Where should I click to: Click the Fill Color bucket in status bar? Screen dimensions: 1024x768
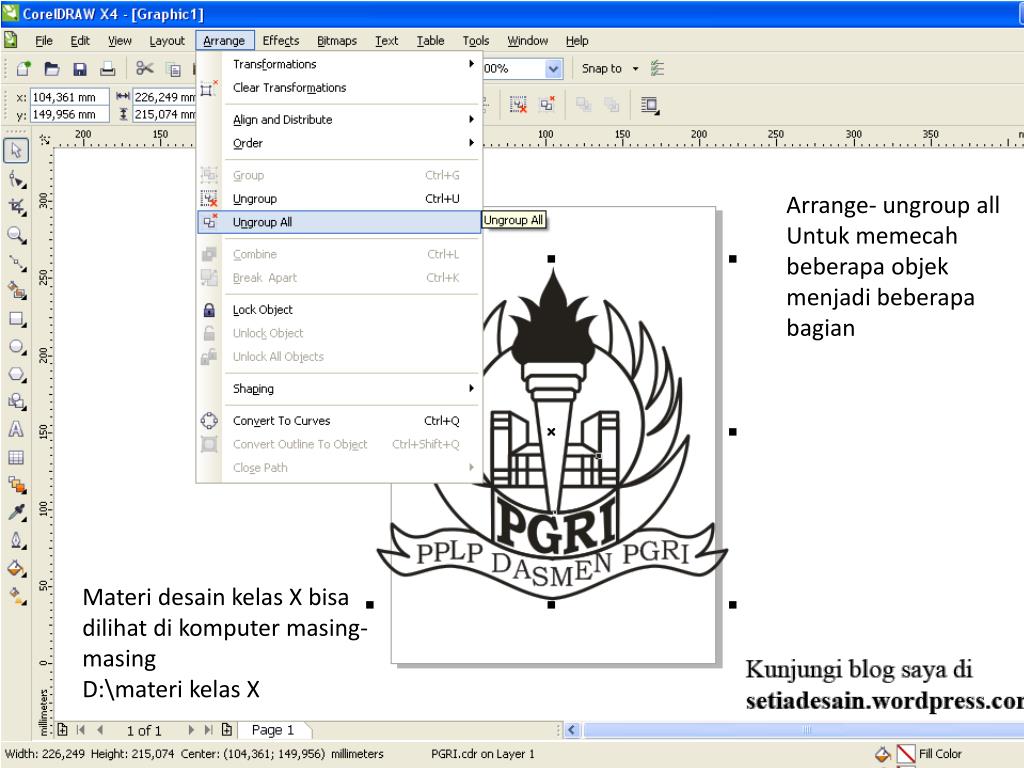tap(883, 754)
